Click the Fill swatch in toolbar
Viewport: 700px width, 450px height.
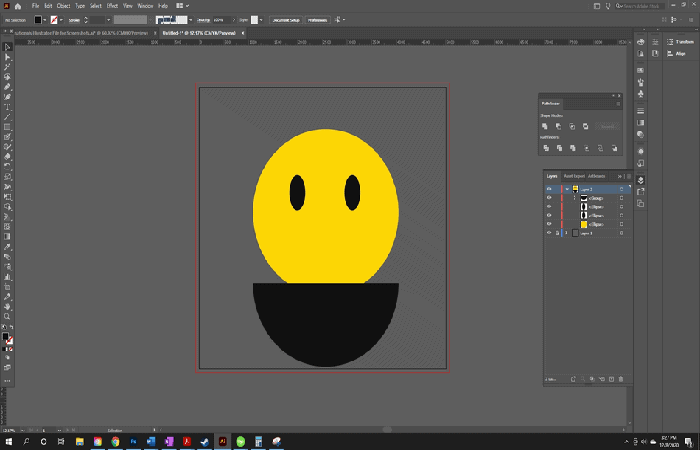coord(5,336)
